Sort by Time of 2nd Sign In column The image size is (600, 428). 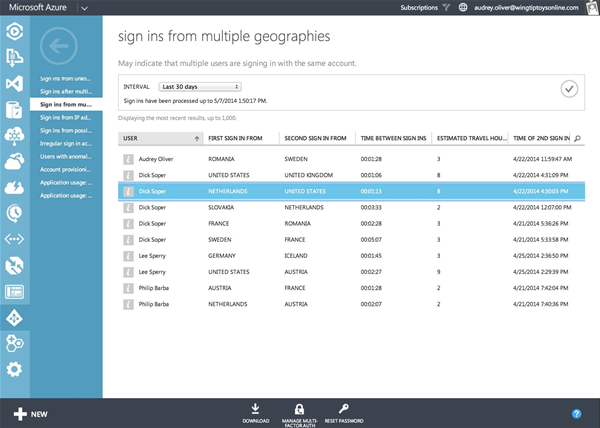point(539,138)
